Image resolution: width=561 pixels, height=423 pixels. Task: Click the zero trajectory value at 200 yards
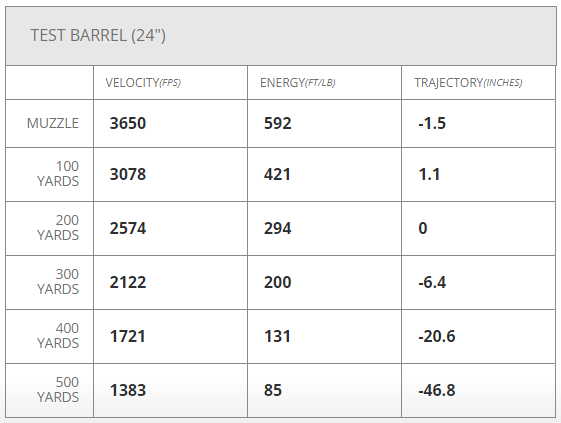423,228
